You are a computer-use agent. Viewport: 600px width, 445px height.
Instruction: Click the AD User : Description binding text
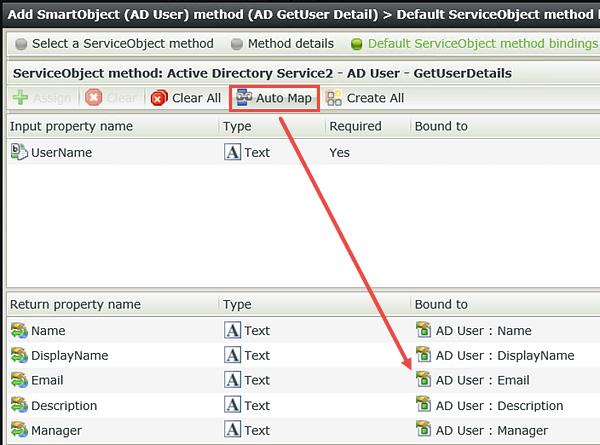[x=499, y=406]
